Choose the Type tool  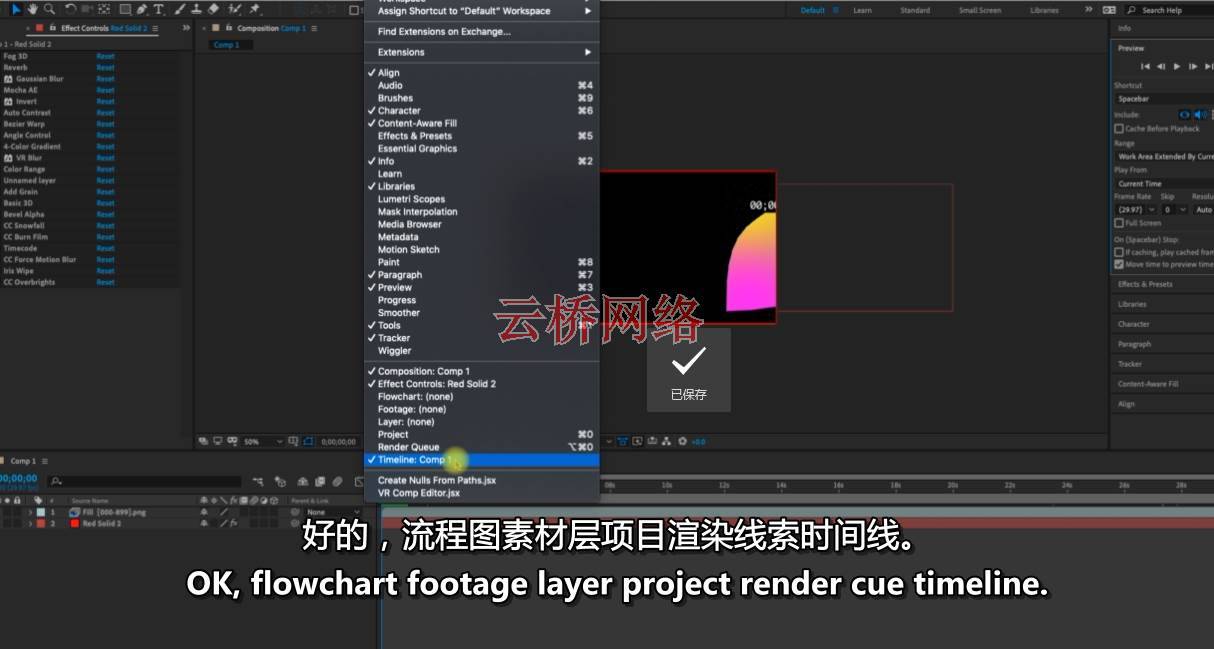(158, 9)
